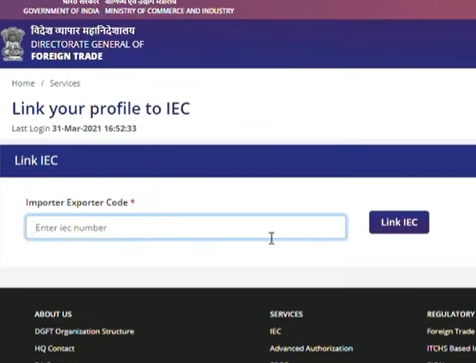
Task: Open the Government of India header link
Action: [x=61, y=11]
